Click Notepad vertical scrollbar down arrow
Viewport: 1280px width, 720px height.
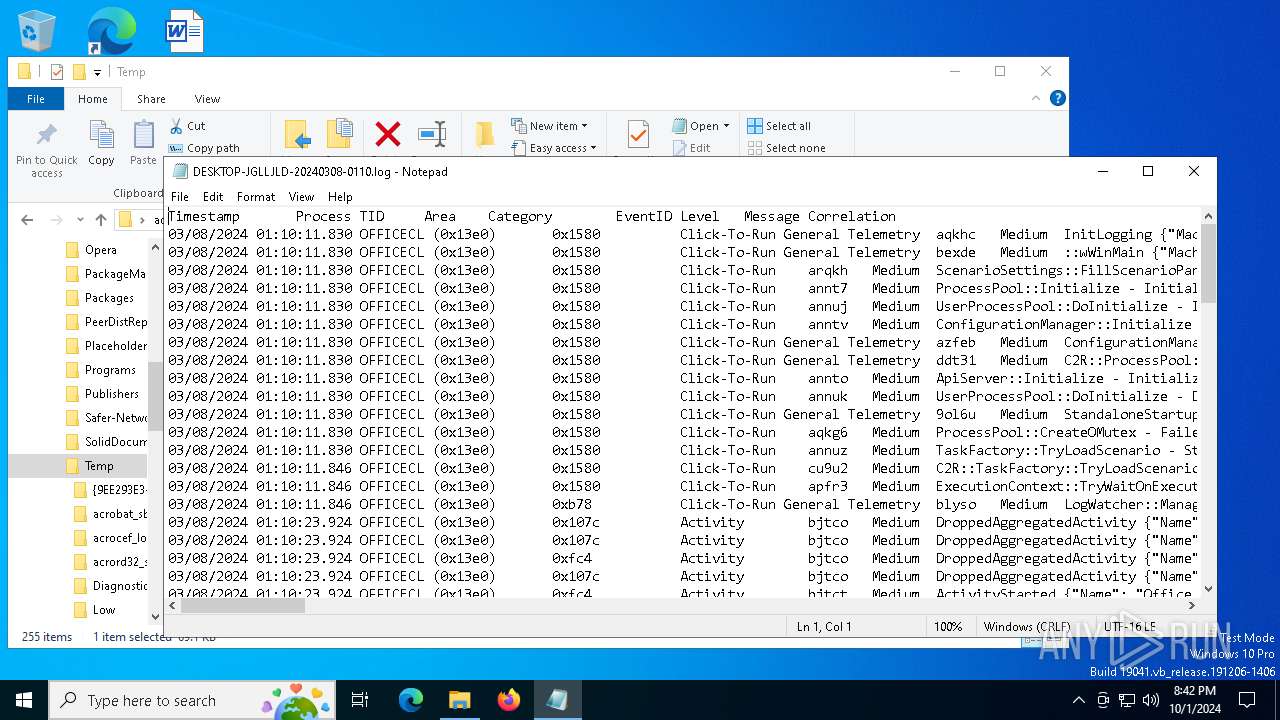[x=1208, y=588]
